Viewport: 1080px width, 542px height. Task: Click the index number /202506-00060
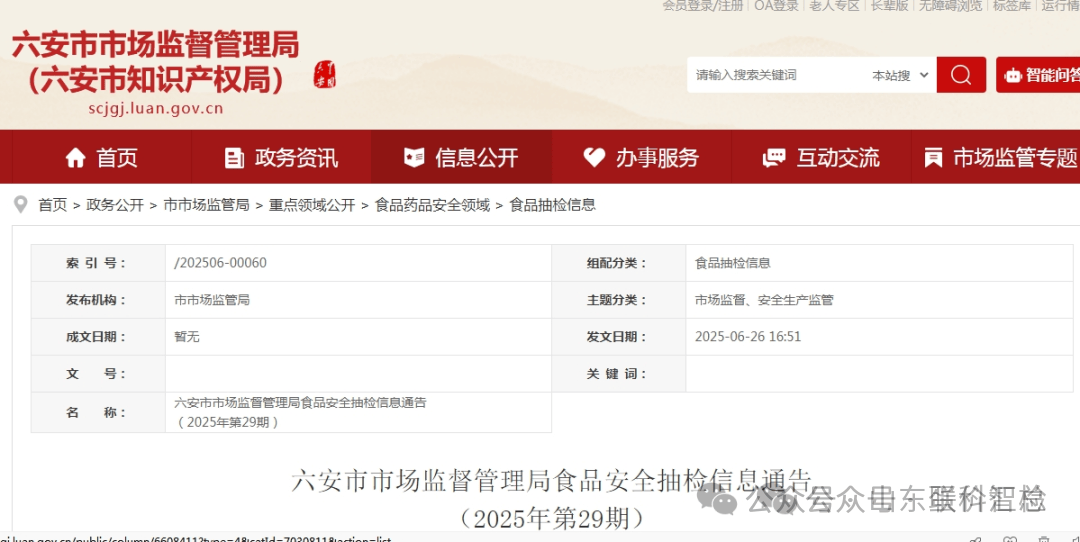[220, 262]
